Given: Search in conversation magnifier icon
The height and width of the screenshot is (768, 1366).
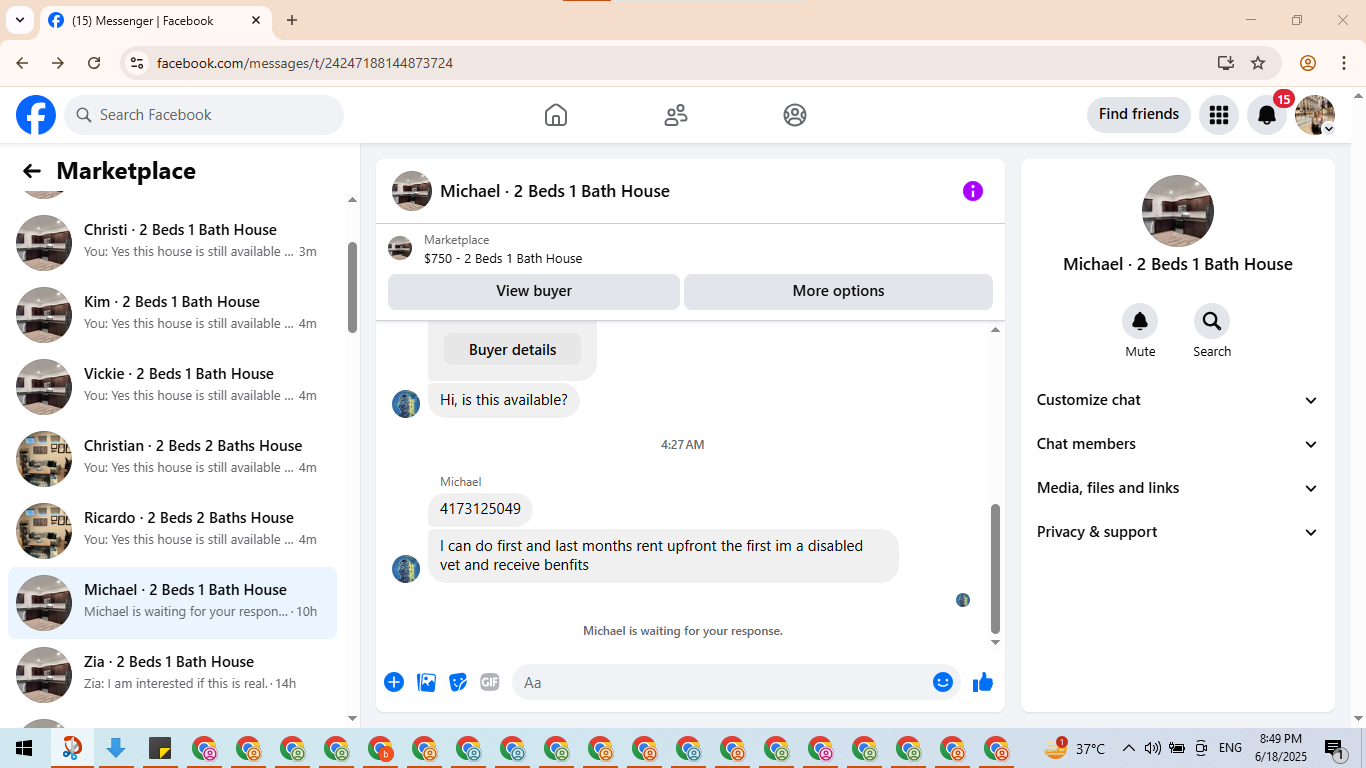Looking at the screenshot, I should 1212,321.
